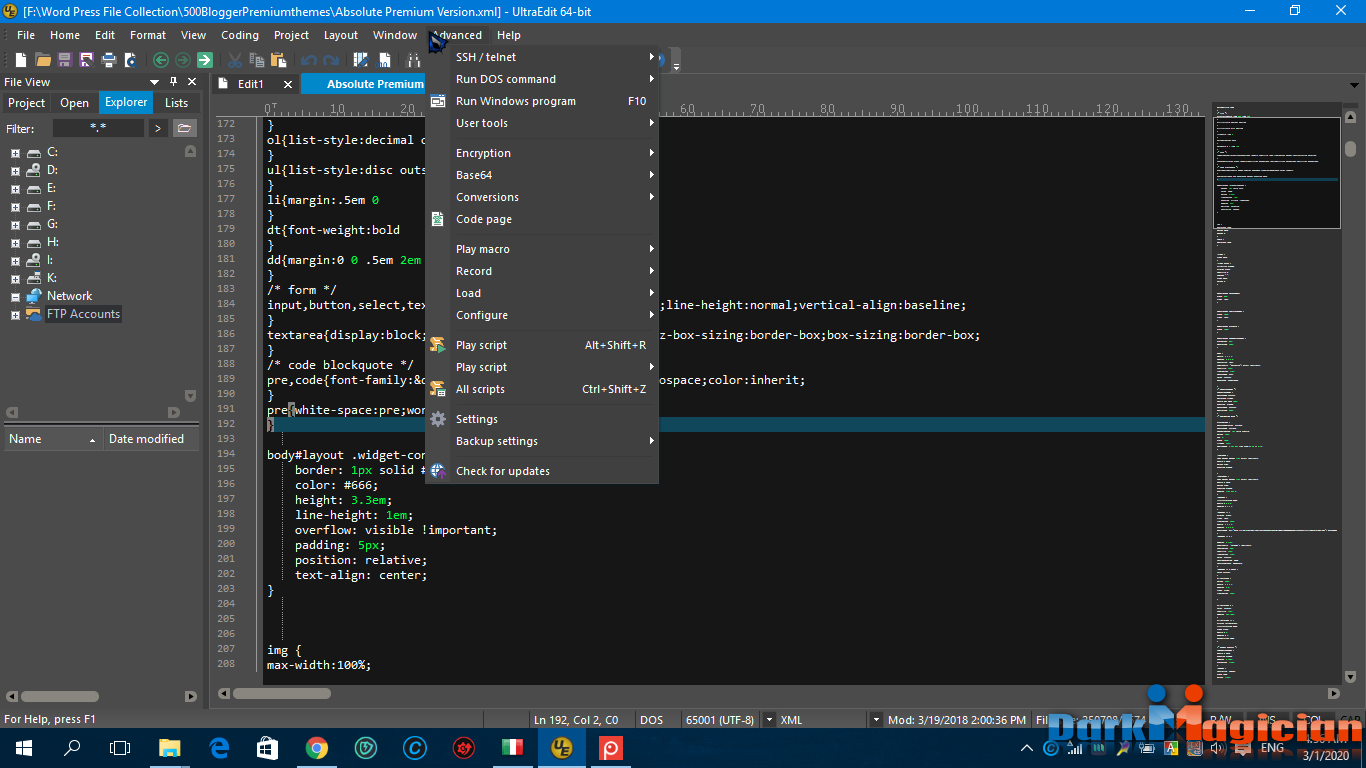The height and width of the screenshot is (768, 1366).
Task: Close the File View panel
Action: (x=190, y=82)
